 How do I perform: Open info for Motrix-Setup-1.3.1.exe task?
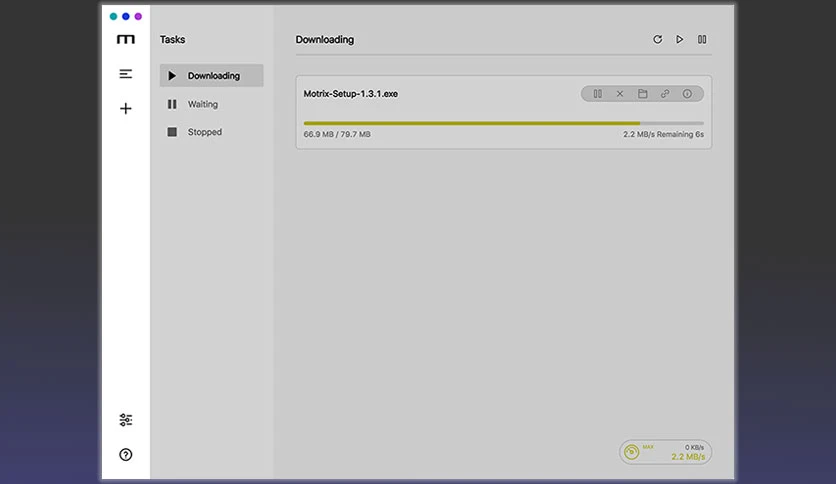[687, 94]
